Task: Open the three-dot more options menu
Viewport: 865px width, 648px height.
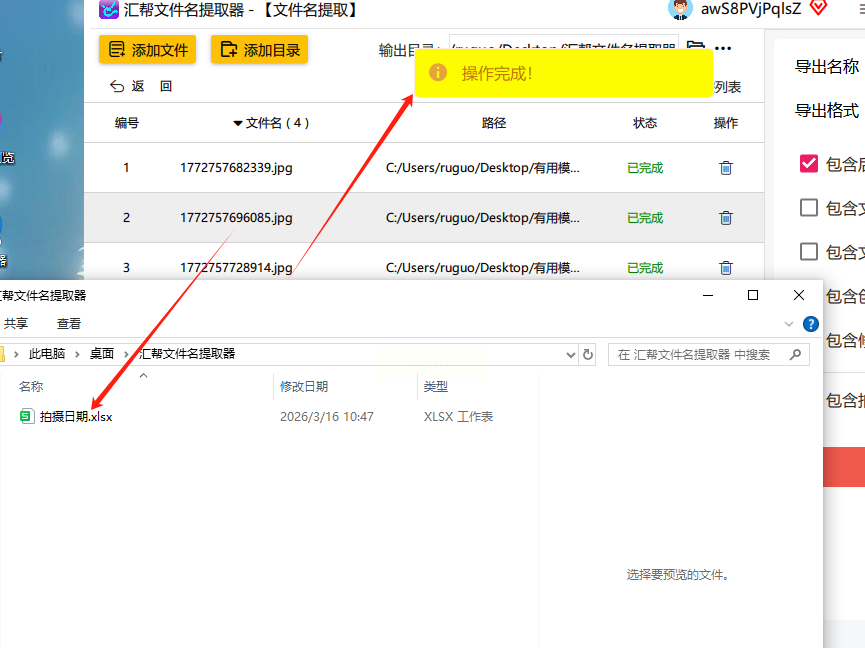Action: point(723,49)
